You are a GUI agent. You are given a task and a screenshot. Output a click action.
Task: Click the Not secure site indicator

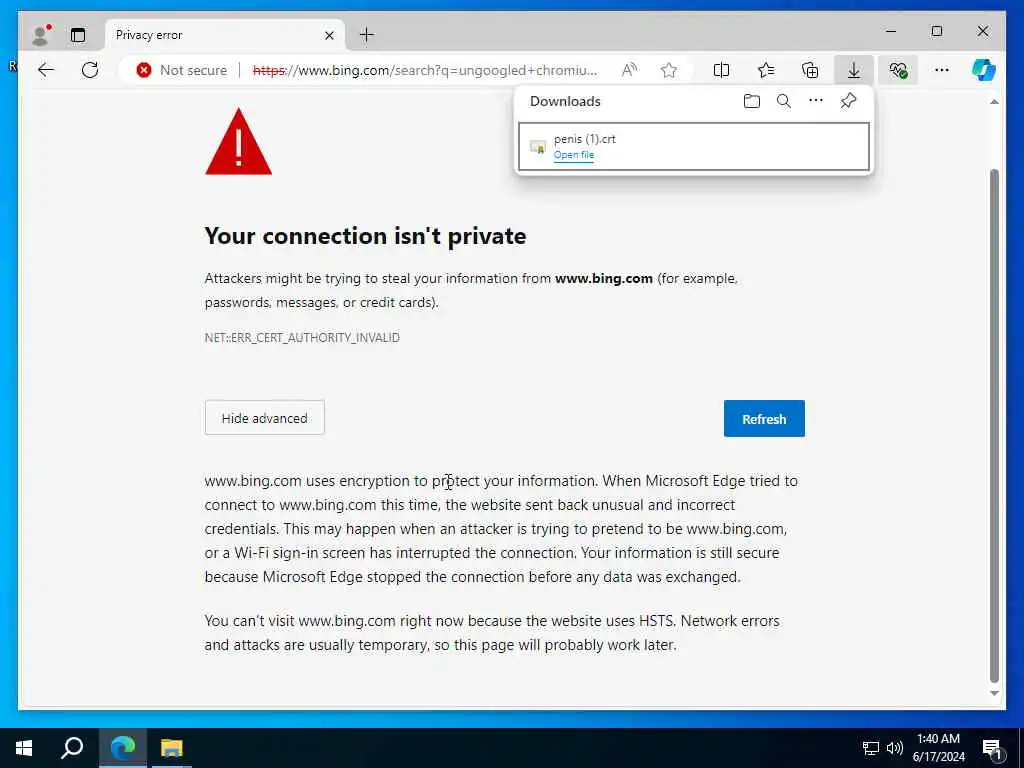(x=182, y=70)
